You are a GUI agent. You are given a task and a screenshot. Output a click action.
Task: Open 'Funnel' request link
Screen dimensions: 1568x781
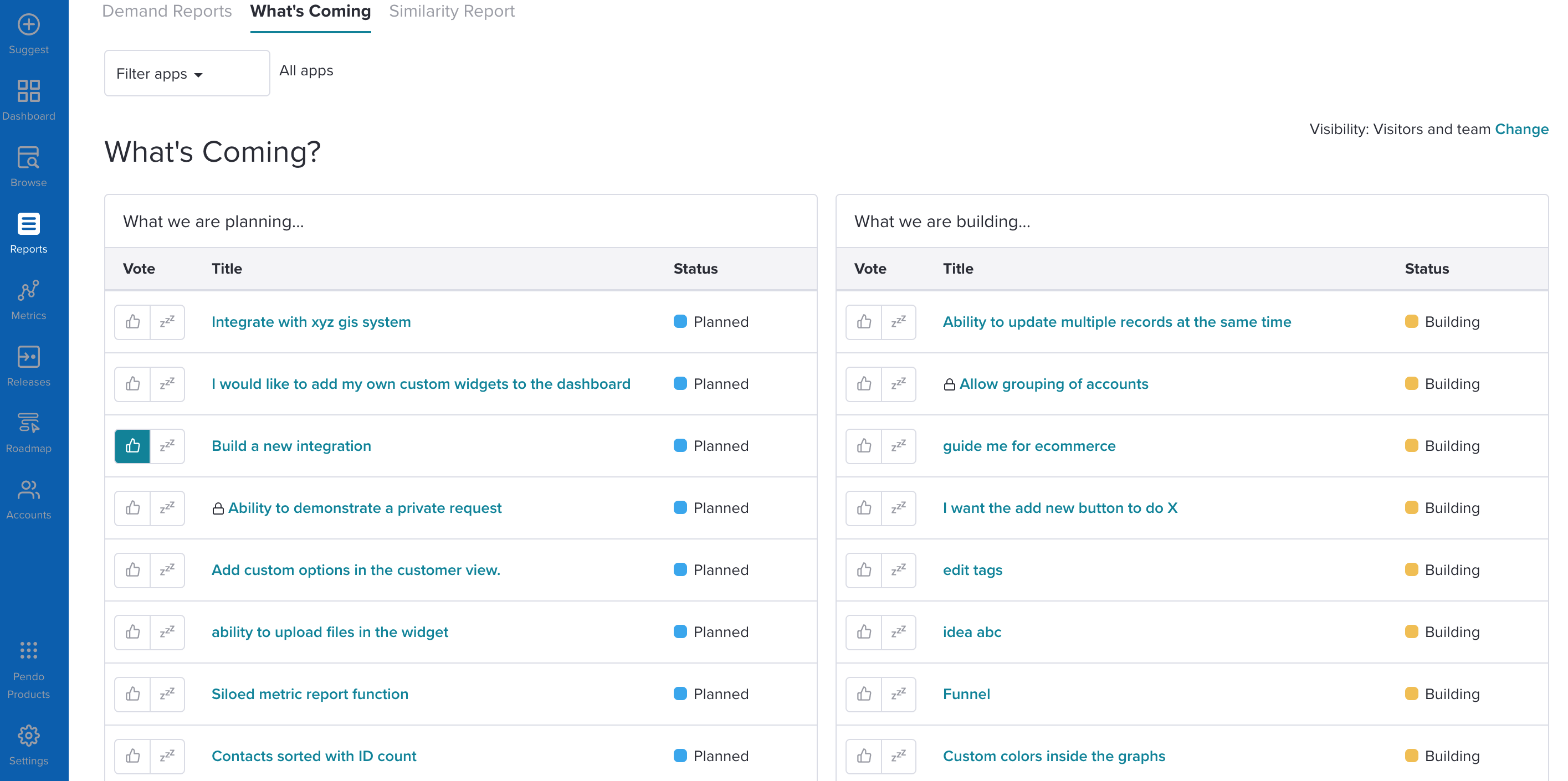966,695
